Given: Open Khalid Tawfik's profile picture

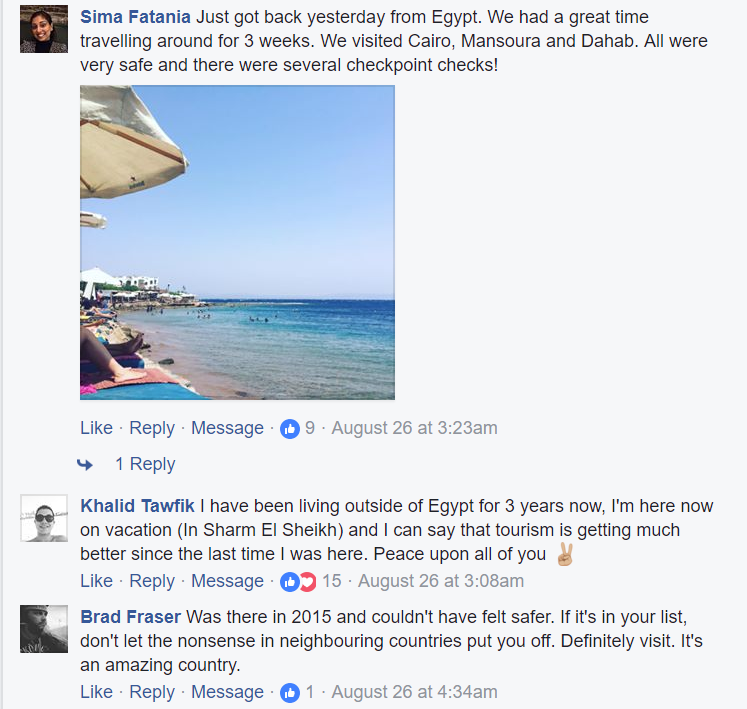Looking at the screenshot, I should tap(44, 518).
